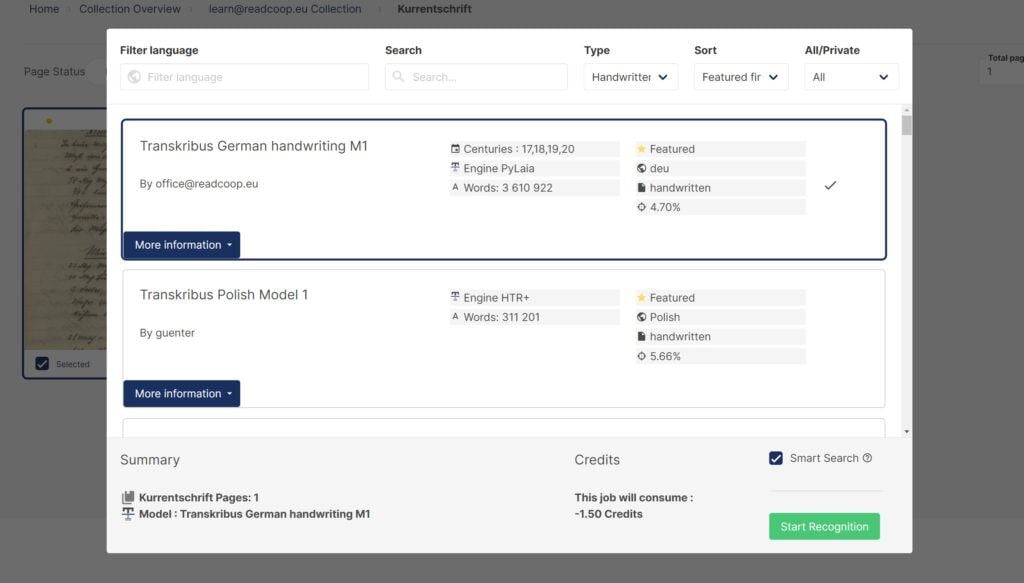Screen dimensions: 1024x583
Task: Click the checkmark on German handwriting M1
Action: click(830, 186)
